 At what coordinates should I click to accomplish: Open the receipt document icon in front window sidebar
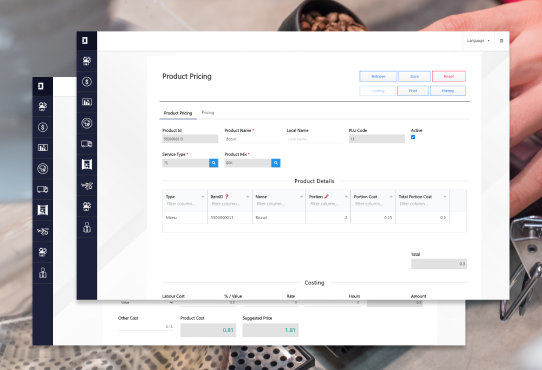point(87,164)
